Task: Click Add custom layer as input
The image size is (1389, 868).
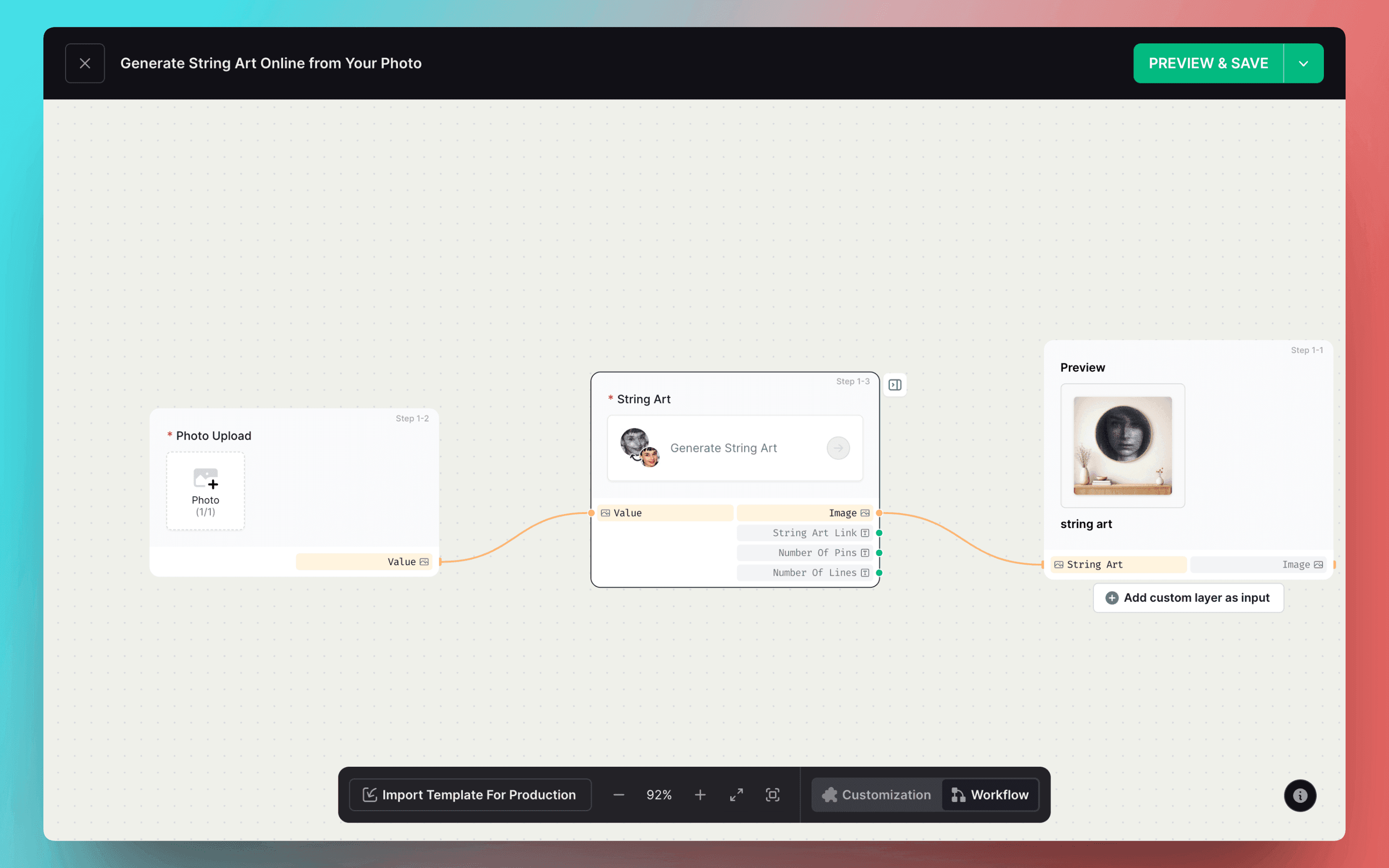Action: pos(1188,597)
